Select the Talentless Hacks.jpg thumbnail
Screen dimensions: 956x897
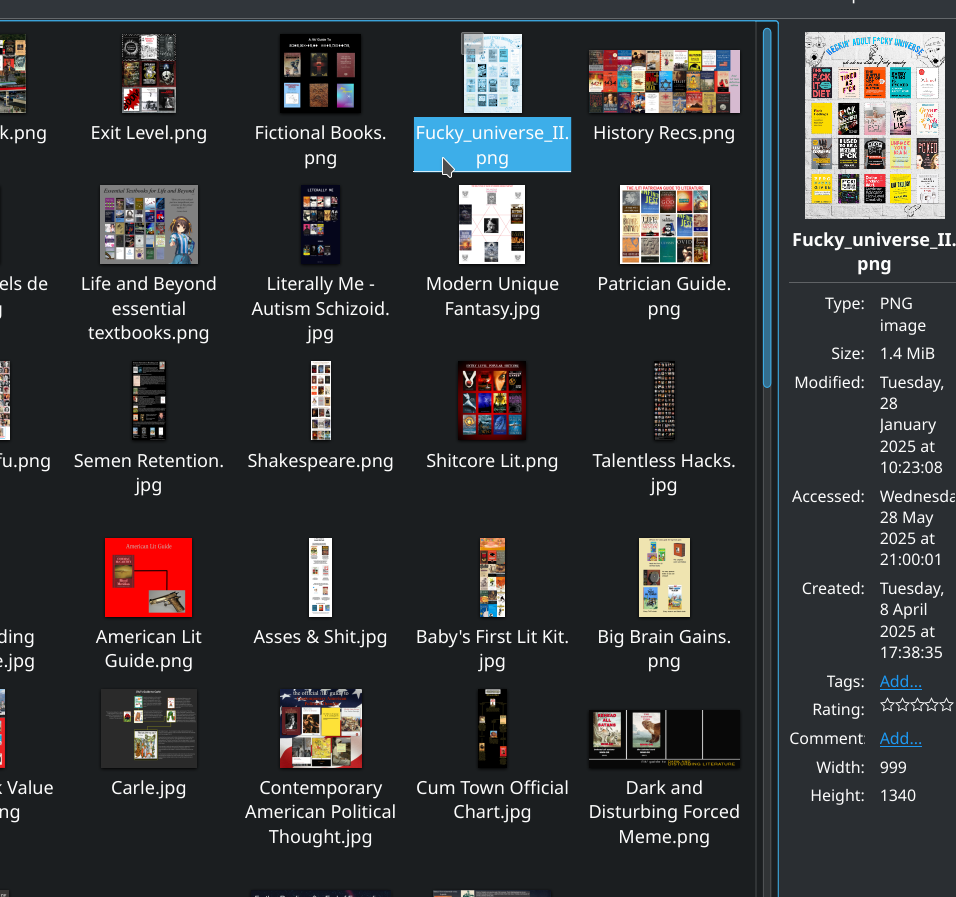[664, 401]
